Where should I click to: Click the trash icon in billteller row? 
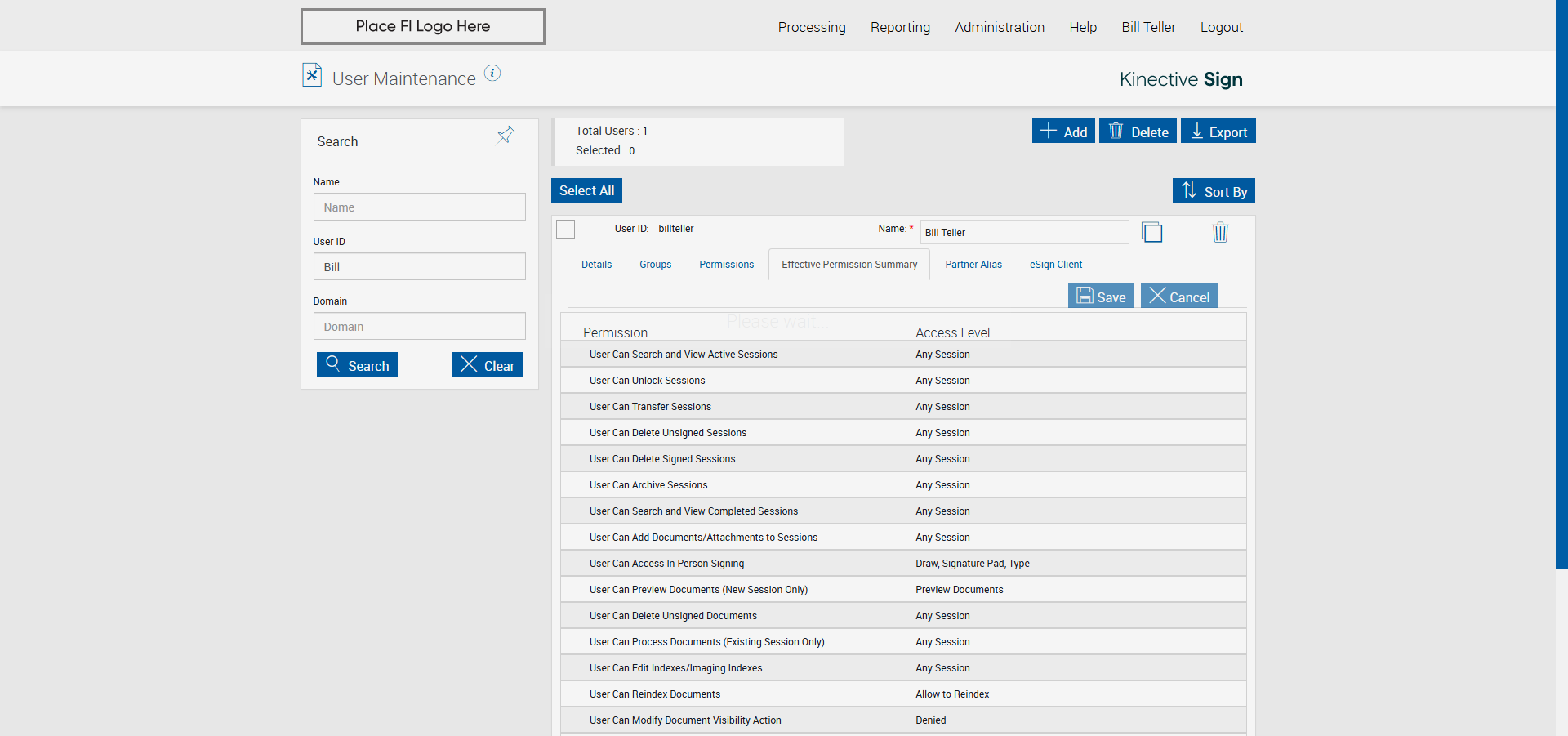(1219, 233)
